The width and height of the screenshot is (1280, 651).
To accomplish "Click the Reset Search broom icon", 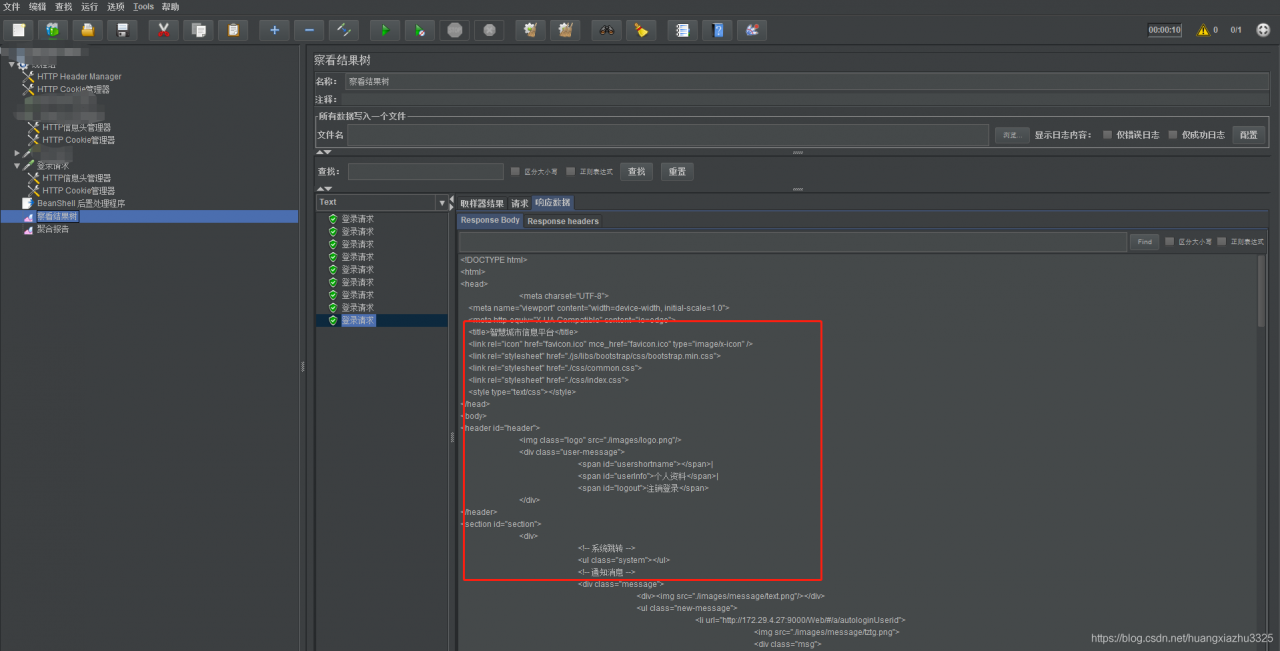I will coord(640,29).
